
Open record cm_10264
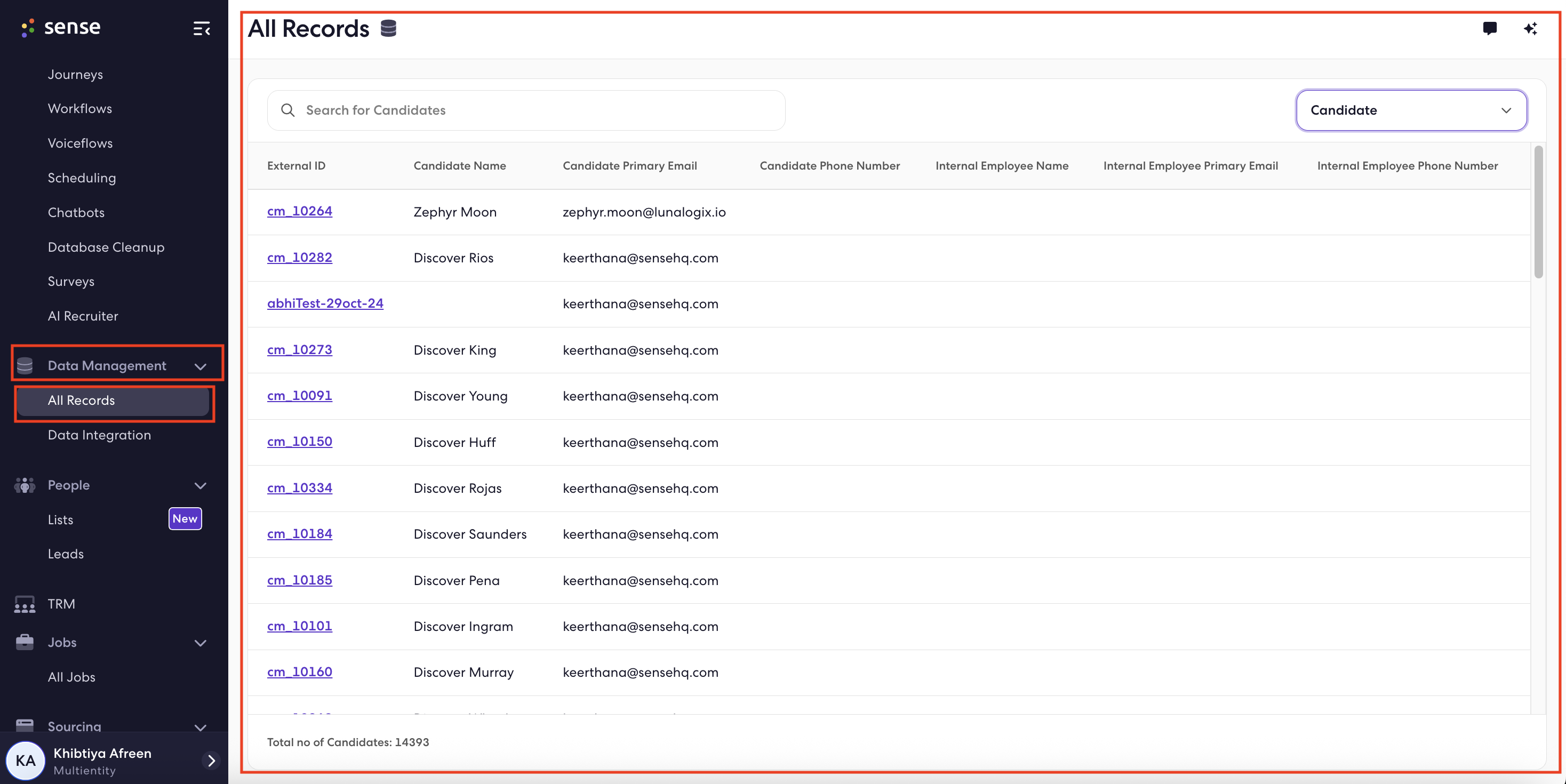click(300, 211)
